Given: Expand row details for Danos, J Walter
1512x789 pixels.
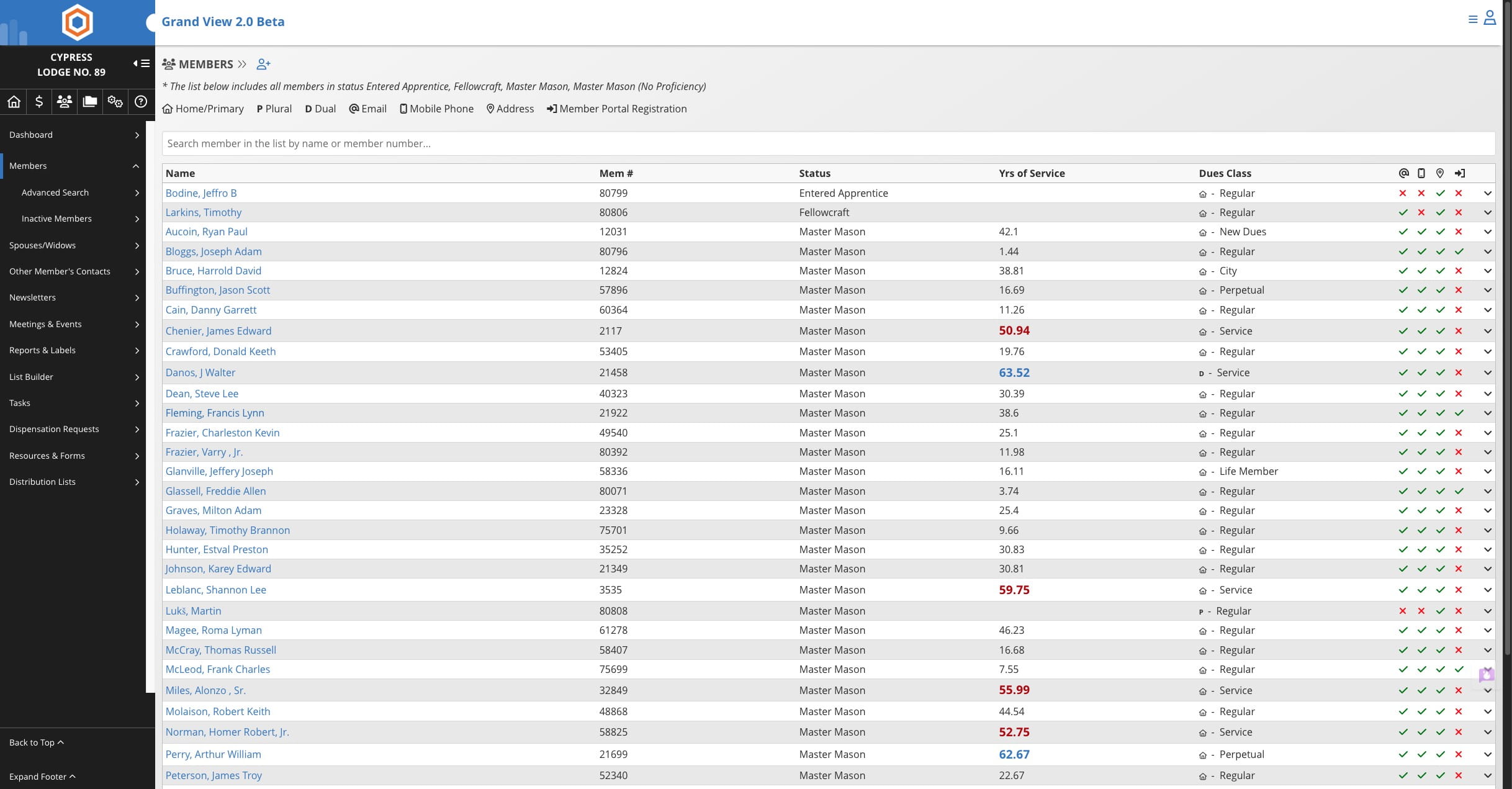Looking at the screenshot, I should coord(1488,372).
